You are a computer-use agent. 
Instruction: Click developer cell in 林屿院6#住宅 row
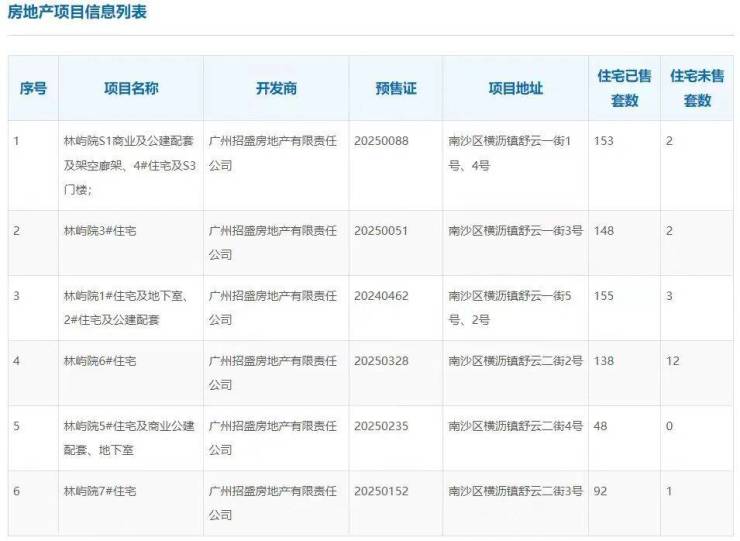point(276,373)
